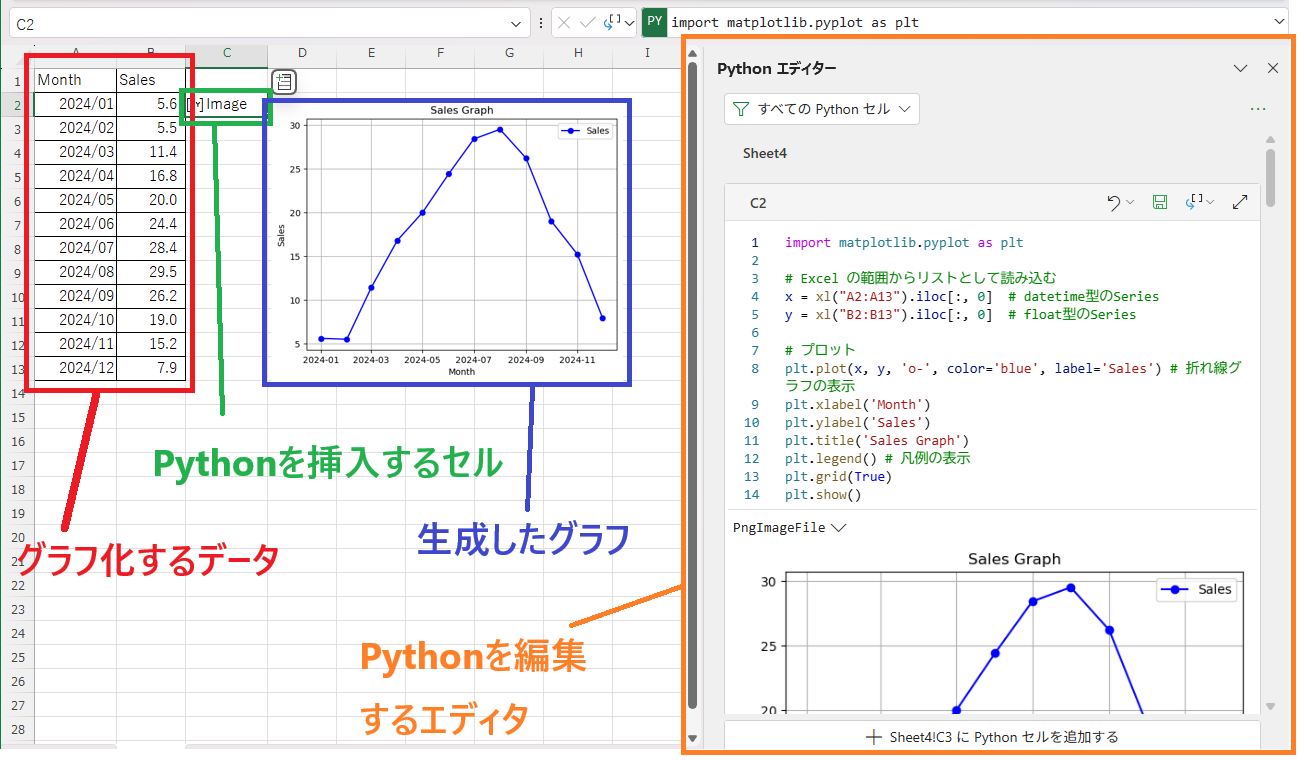Click the up arrow of Python editor scrollbar
The height and width of the screenshot is (760, 1304).
click(x=1270, y=140)
